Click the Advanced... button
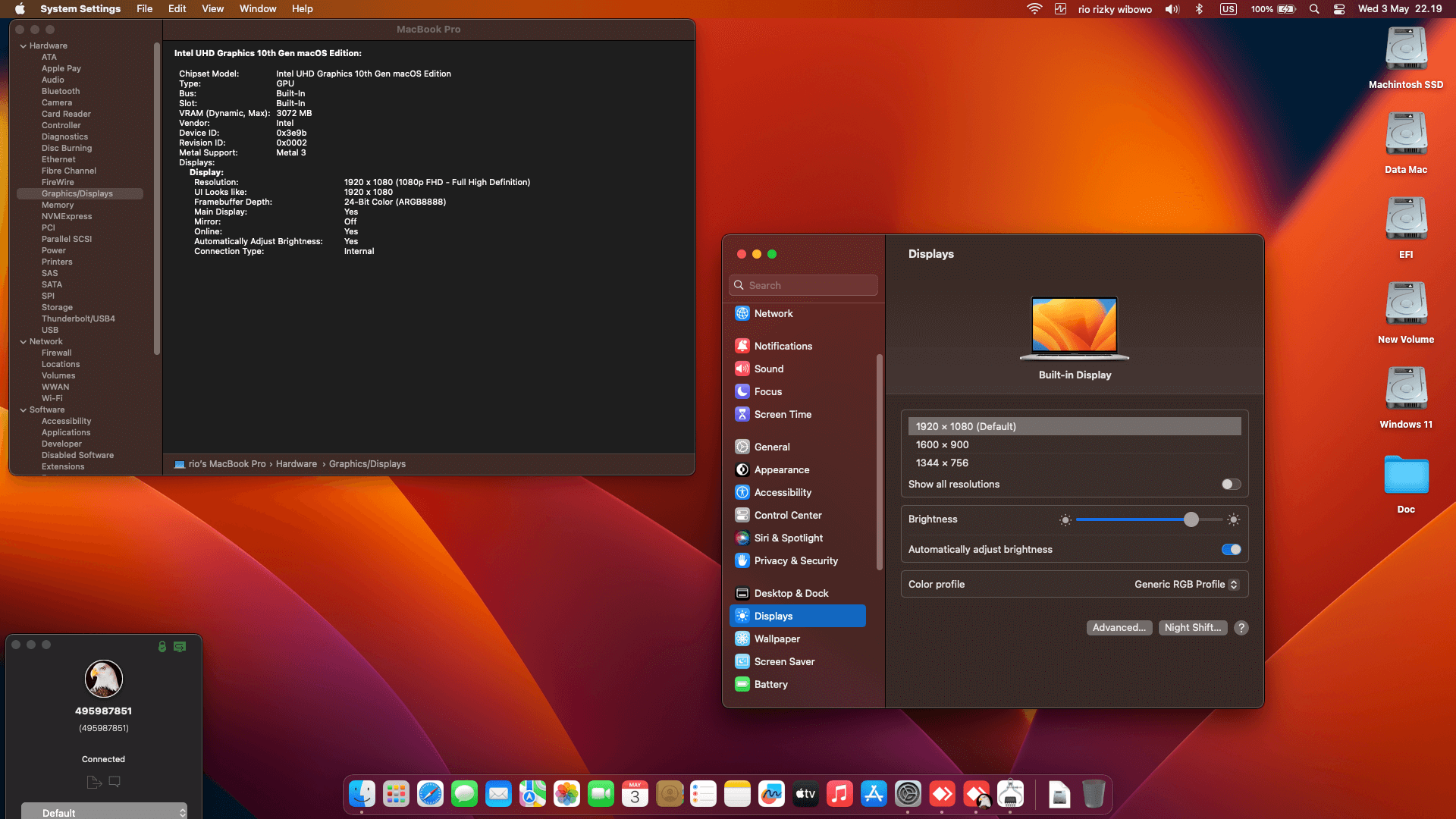 (1119, 628)
